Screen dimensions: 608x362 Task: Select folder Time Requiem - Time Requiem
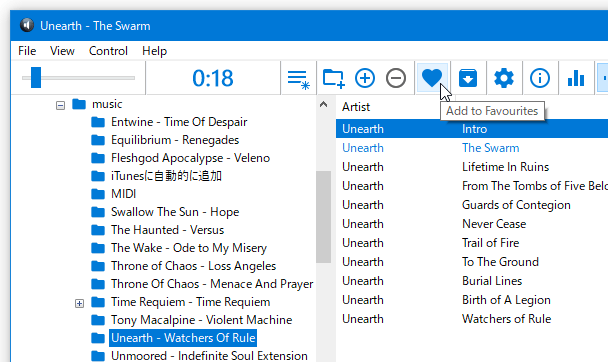coord(190,302)
